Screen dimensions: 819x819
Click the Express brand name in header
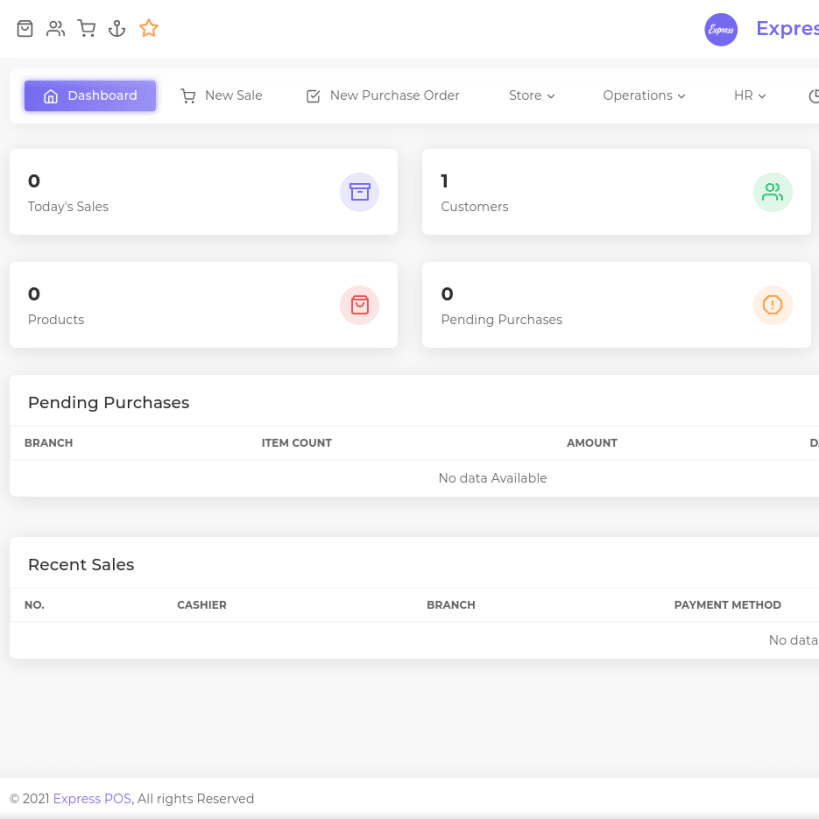click(x=787, y=28)
